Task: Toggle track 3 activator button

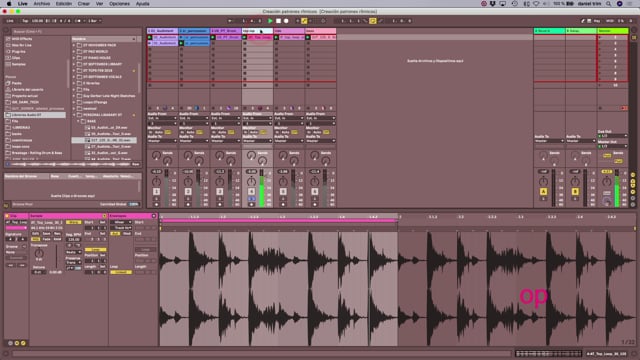Action: click(x=220, y=191)
